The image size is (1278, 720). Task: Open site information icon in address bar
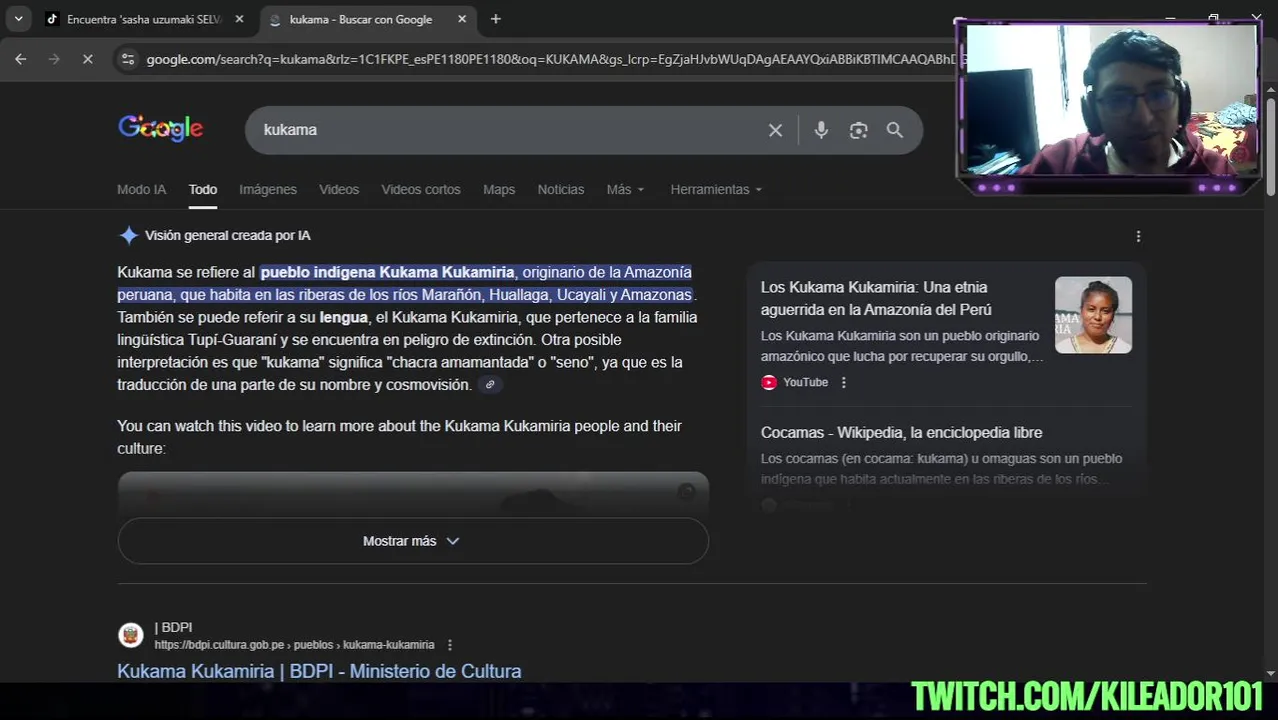[127, 59]
